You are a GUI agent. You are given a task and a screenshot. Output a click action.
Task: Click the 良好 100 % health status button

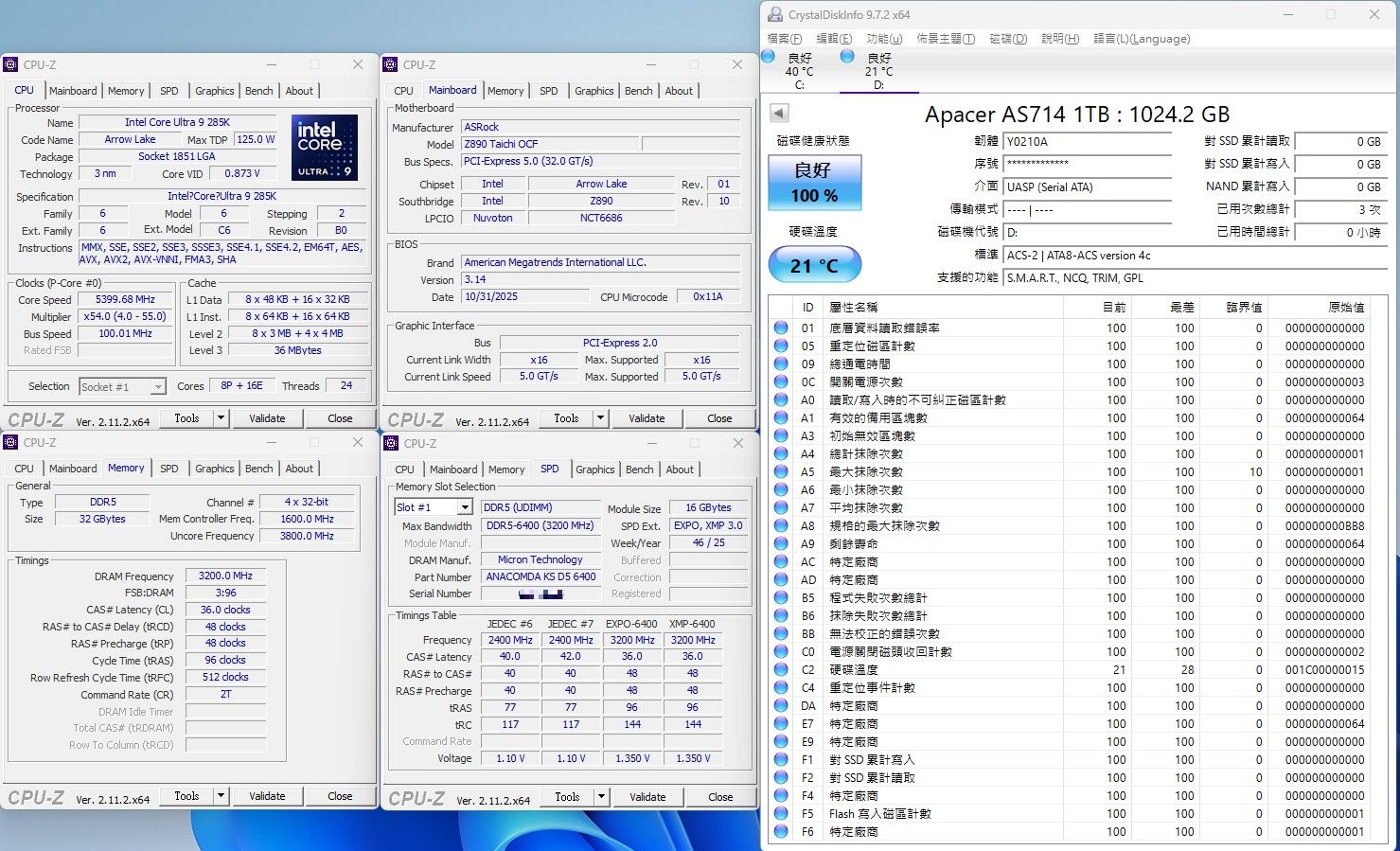point(814,182)
